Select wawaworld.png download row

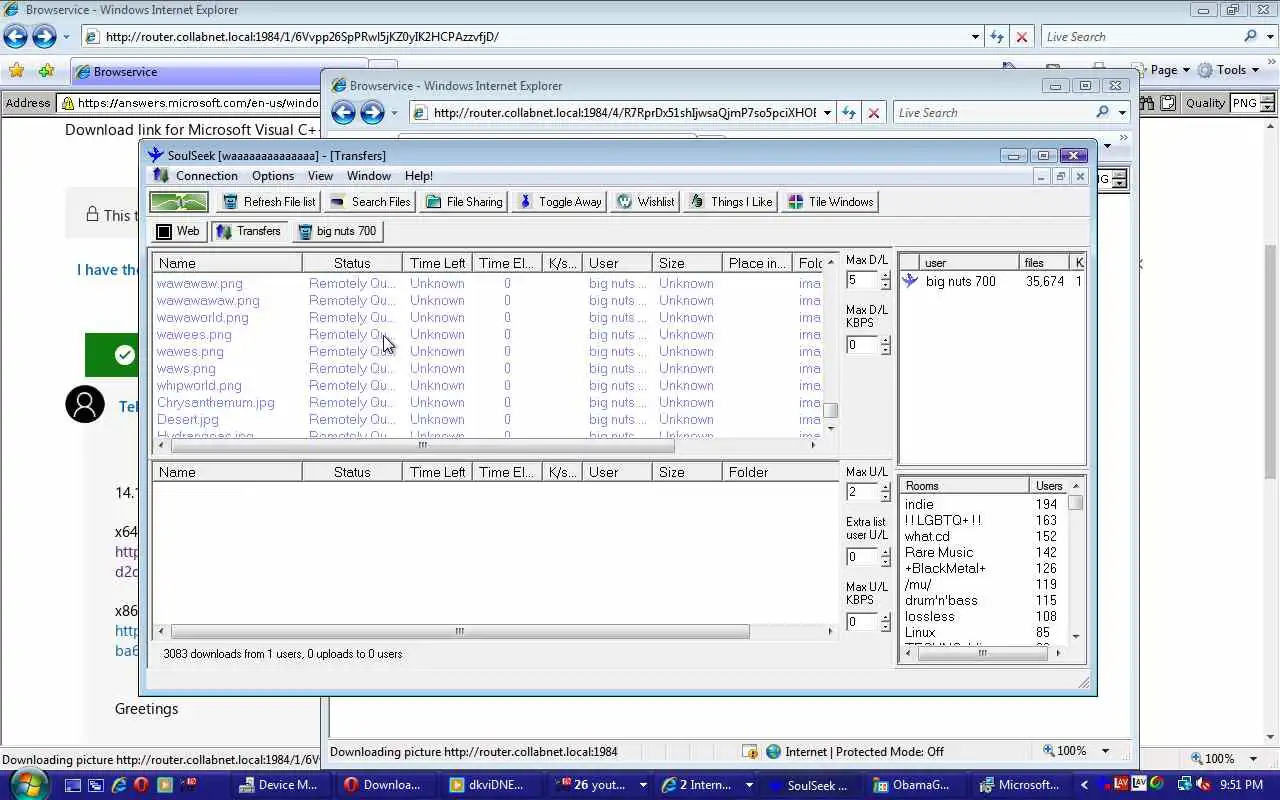point(203,317)
